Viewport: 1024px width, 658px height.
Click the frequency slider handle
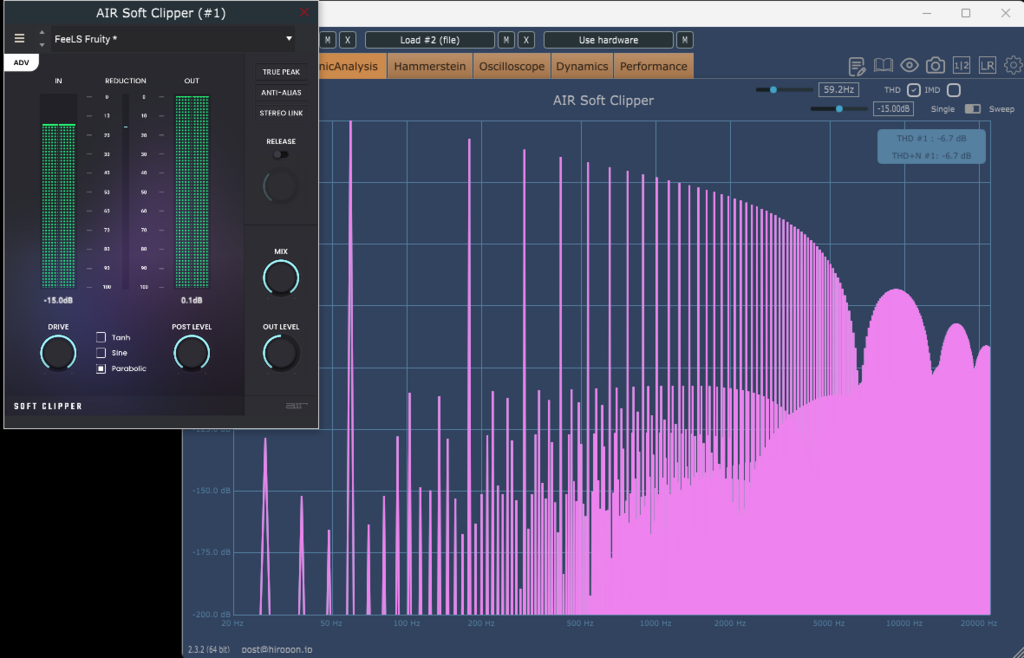(773, 89)
